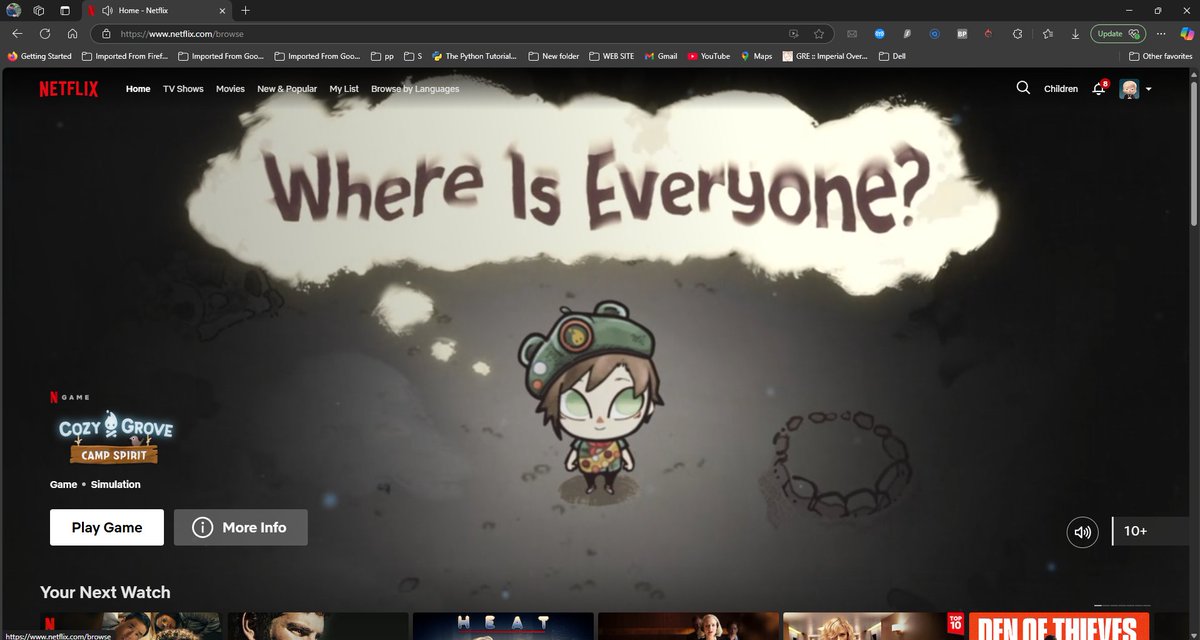Open New & Popular
Image resolution: width=1200 pixels, height=640 pixels.
[287, 89]
